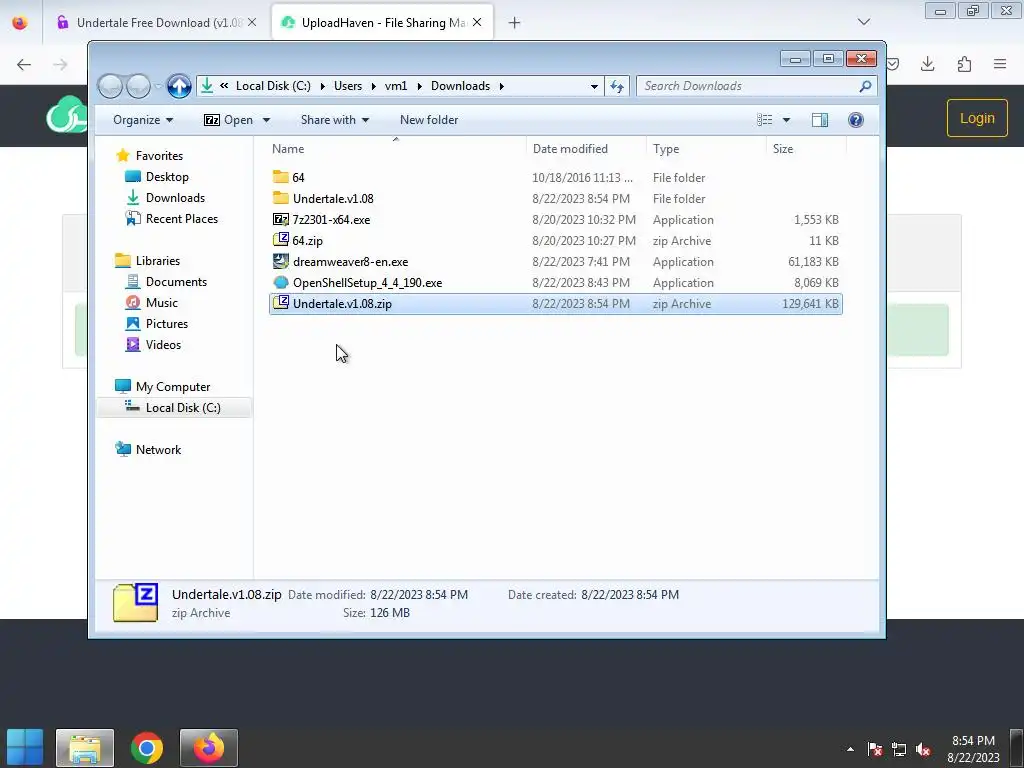Click the Open toolbar button
The width and height of the screenshot is (1024, 768).
coord(229,120)
